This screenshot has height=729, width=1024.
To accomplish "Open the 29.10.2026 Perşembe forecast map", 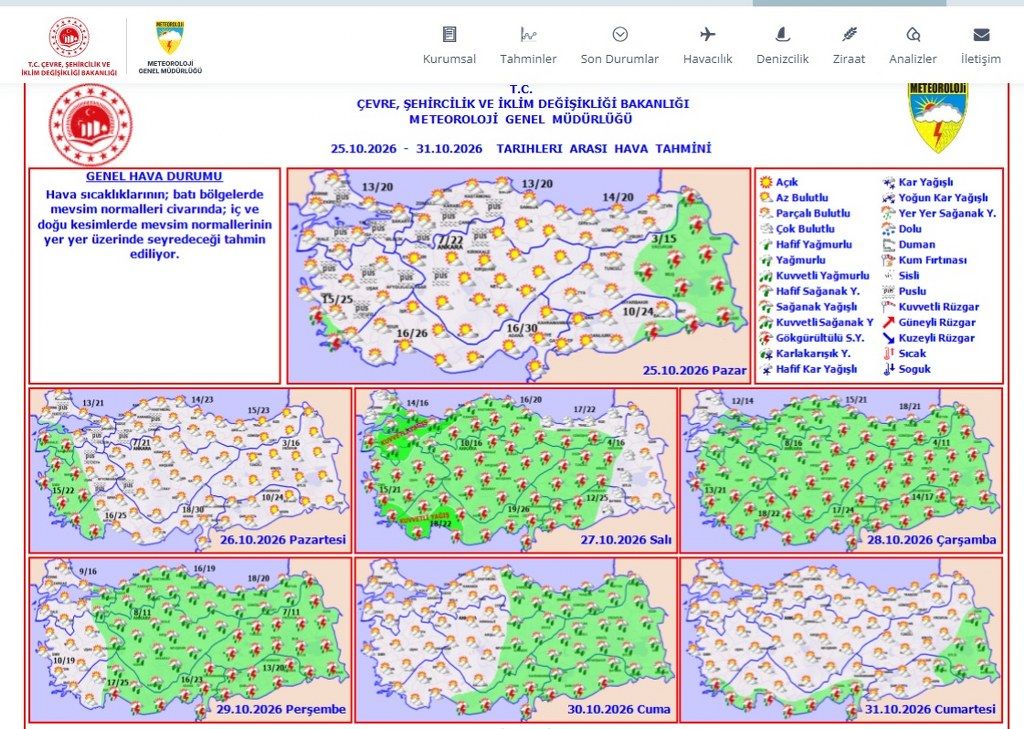I will 190,640.
